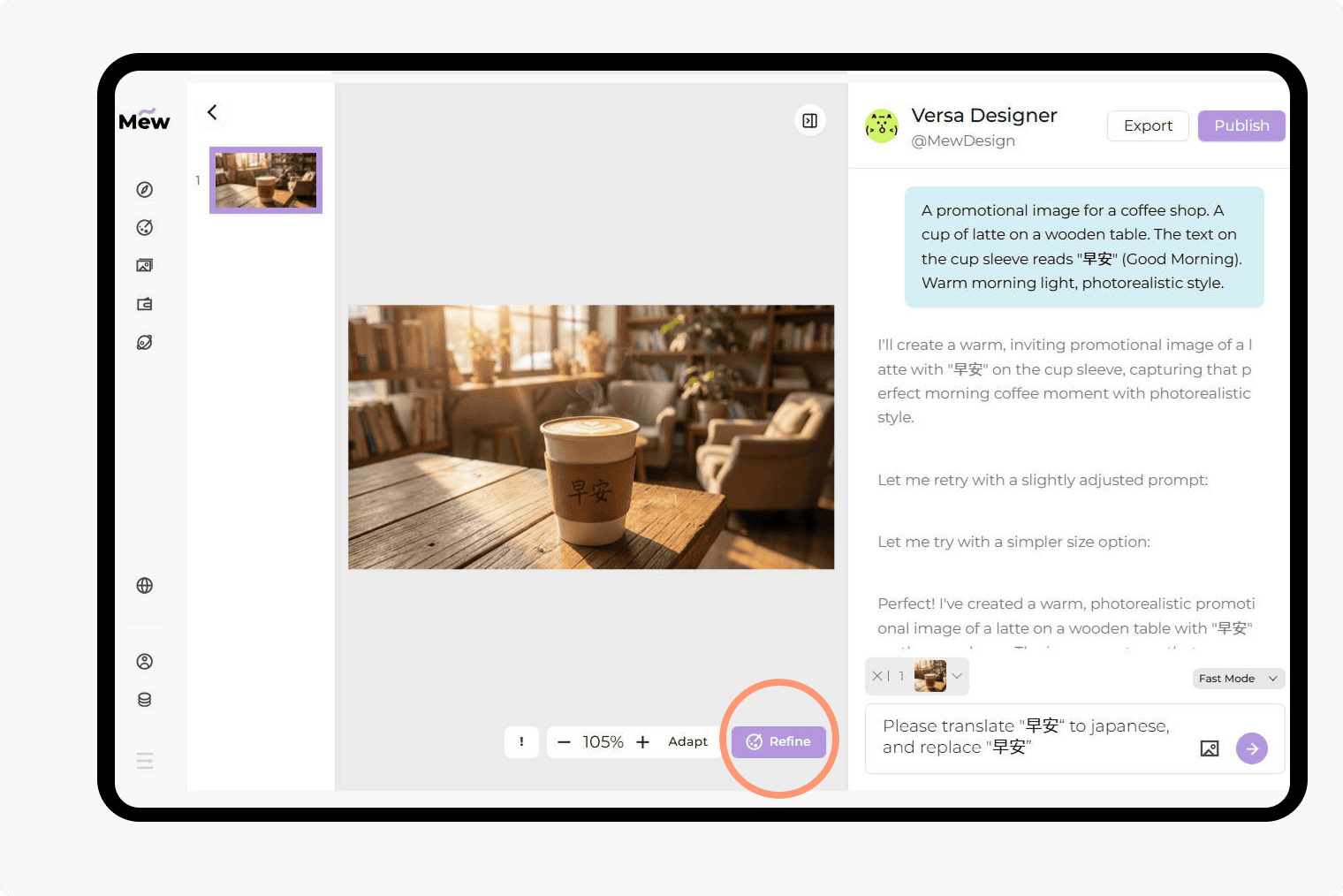Viewport: 1343px width, 896px height.
Task: Click the Export button
Action: point(1147,125)
